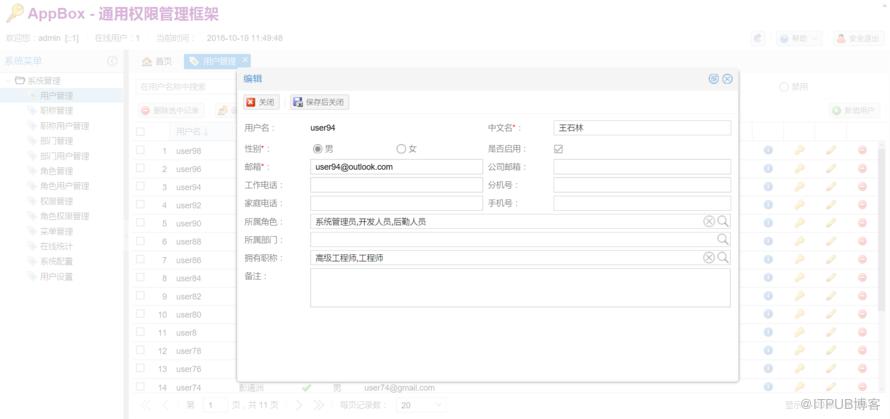Image resolution: width=890 pixels, height=419 pixels.
Task: Check the row checkbox for user94
Action: [x=140, y=187]
